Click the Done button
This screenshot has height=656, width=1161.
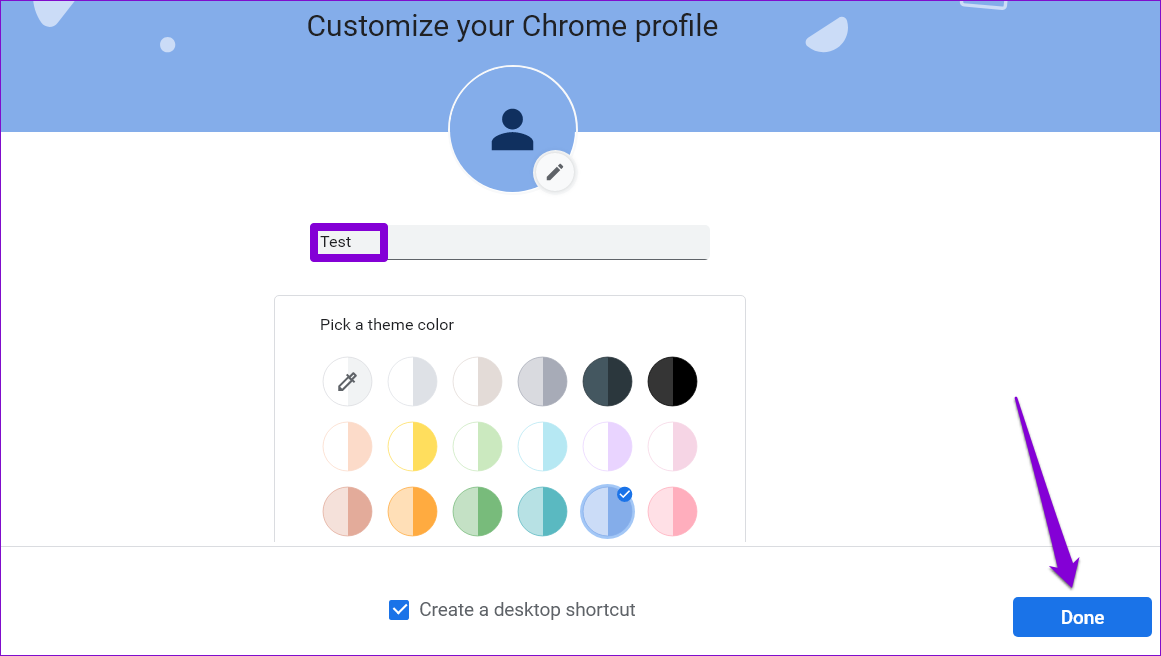click(1082, 617)
